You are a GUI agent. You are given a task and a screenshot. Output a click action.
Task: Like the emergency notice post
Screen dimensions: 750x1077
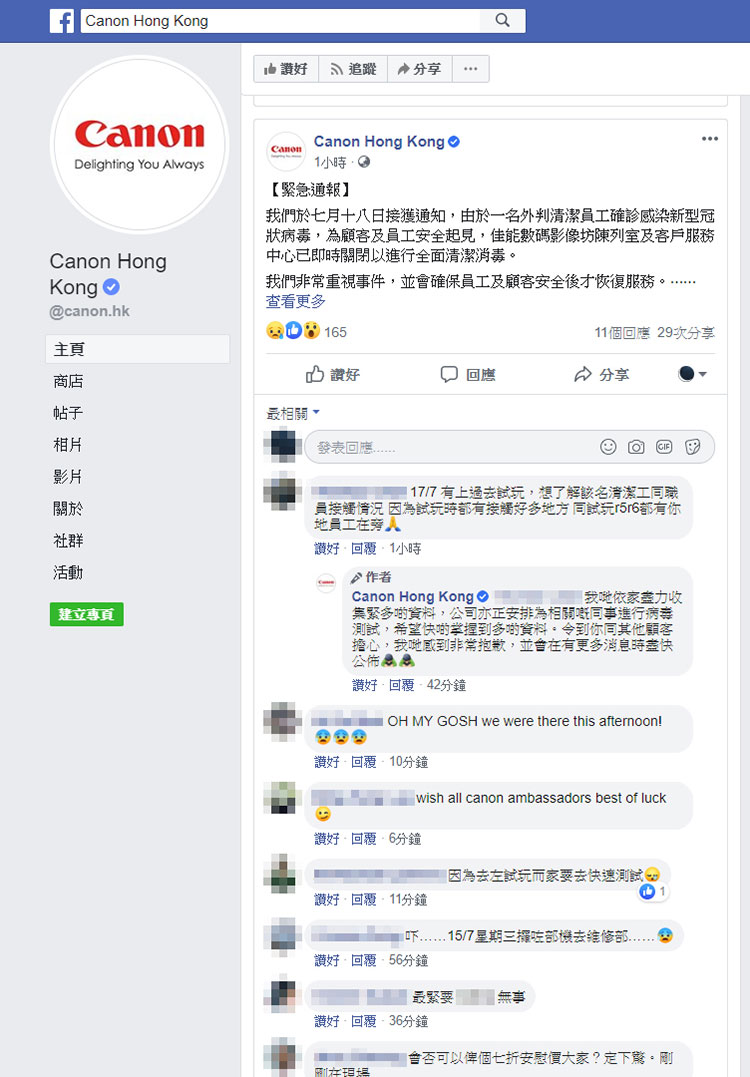pos(333,374)
